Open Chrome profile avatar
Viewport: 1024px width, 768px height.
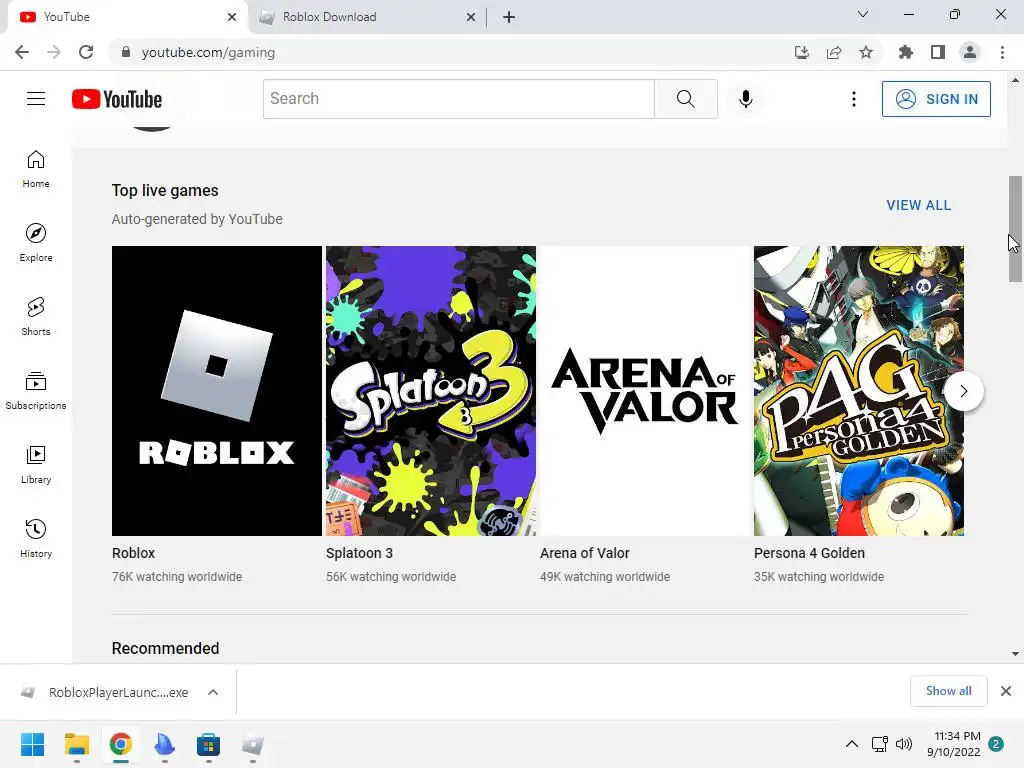pyautogui.click(x=970, y=52)
